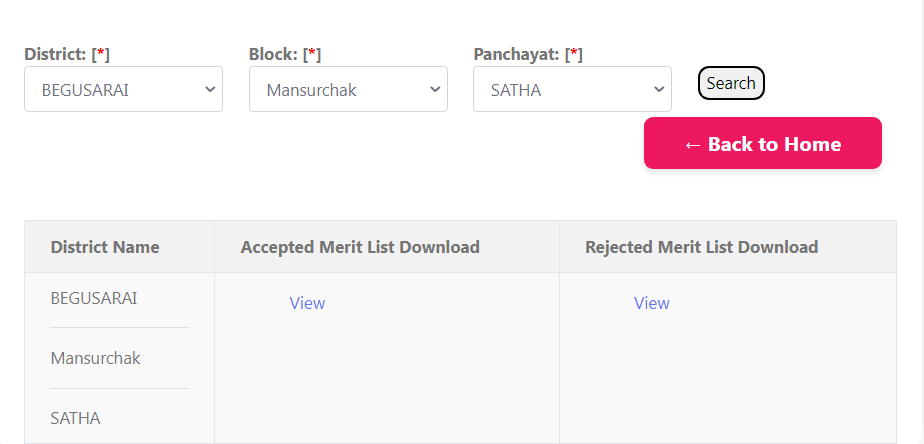Click the Search button
Screen dimensions: 924x444
coord(731,84)
